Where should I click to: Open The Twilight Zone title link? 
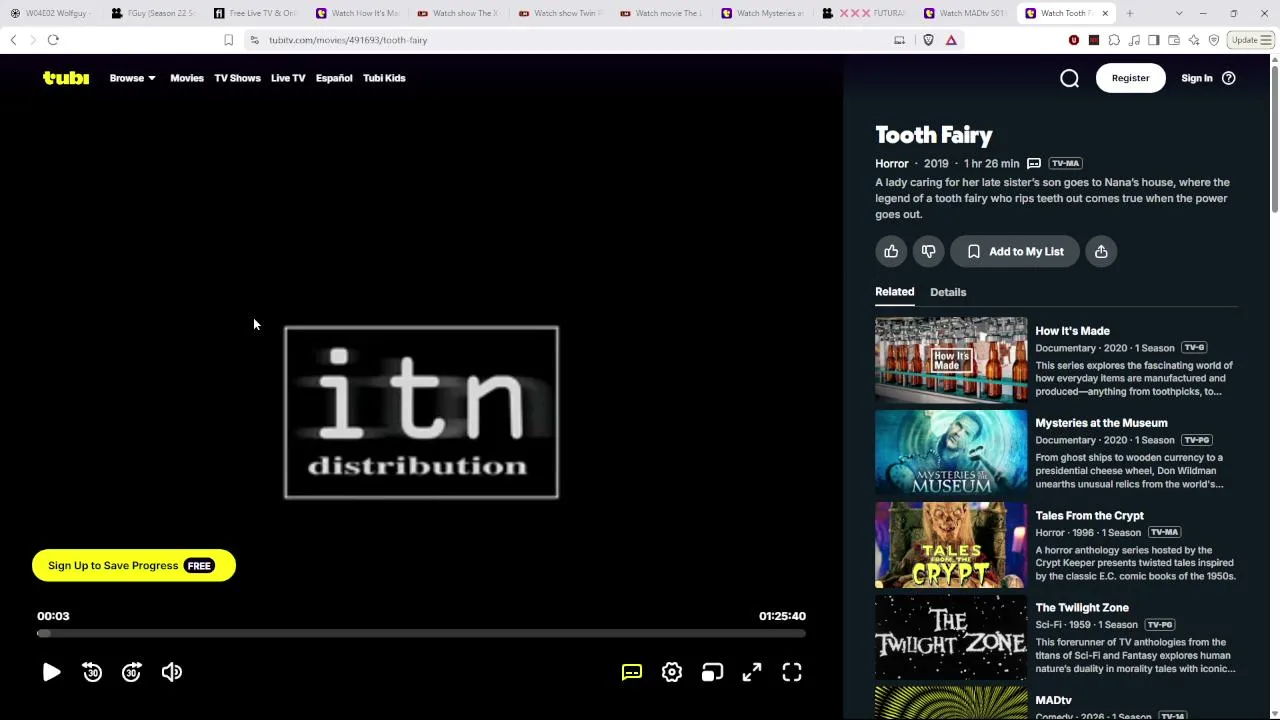click(1082, 608)
